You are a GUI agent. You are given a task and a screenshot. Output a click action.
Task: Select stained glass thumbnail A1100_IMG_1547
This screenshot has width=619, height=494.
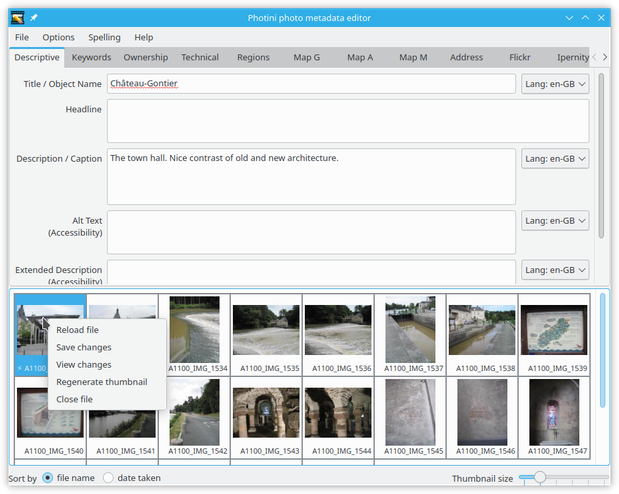coord(554,418)
